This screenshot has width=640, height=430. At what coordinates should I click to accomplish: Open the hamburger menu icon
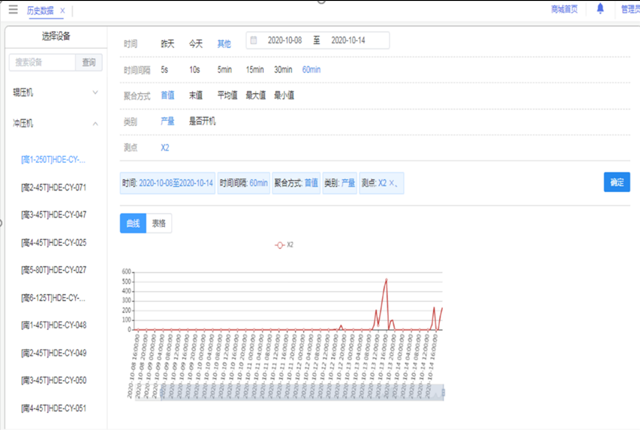click(x=12, y=9)
